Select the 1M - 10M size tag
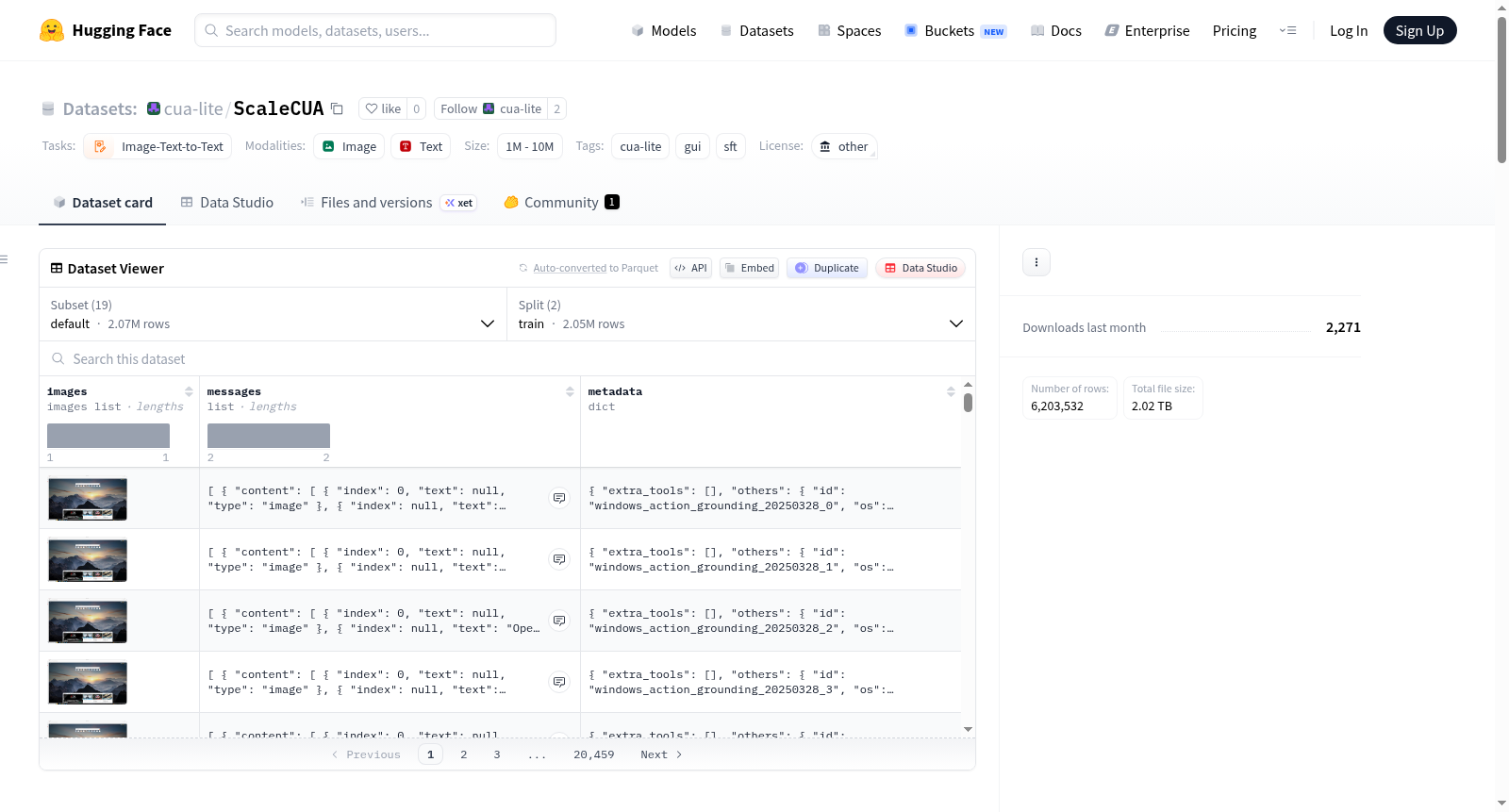This screenshot has width=1509, height=812. tap(530, 146)
